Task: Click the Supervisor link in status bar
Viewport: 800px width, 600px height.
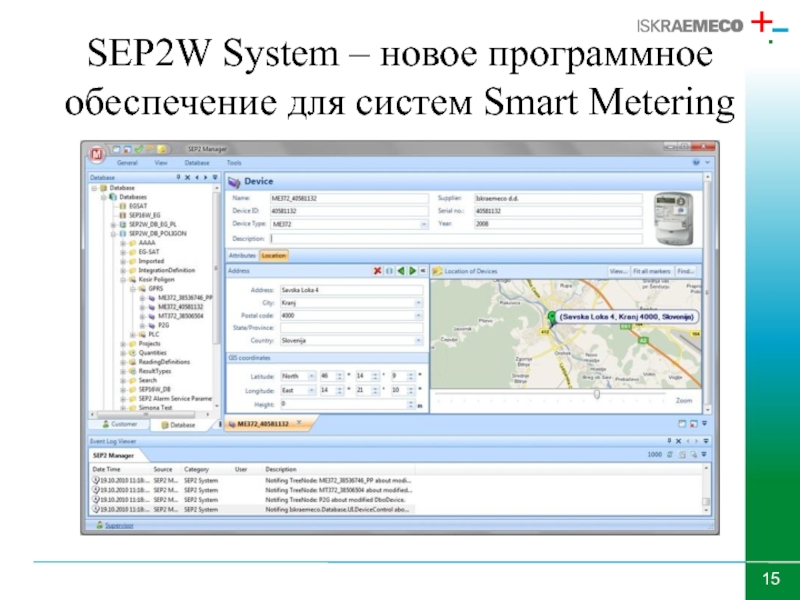Action: 119,526
